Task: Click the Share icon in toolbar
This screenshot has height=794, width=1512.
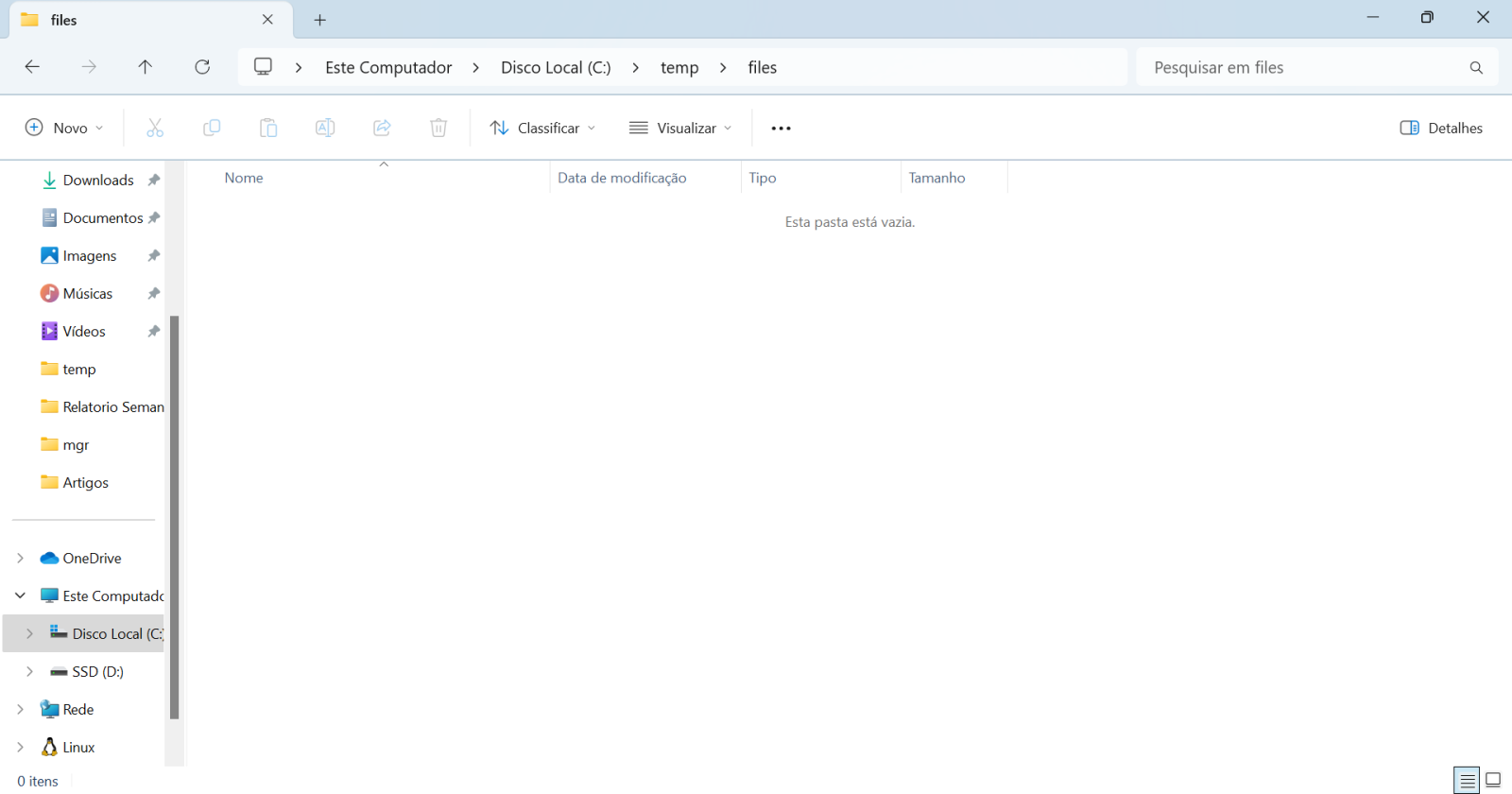Action: point(382,128)
